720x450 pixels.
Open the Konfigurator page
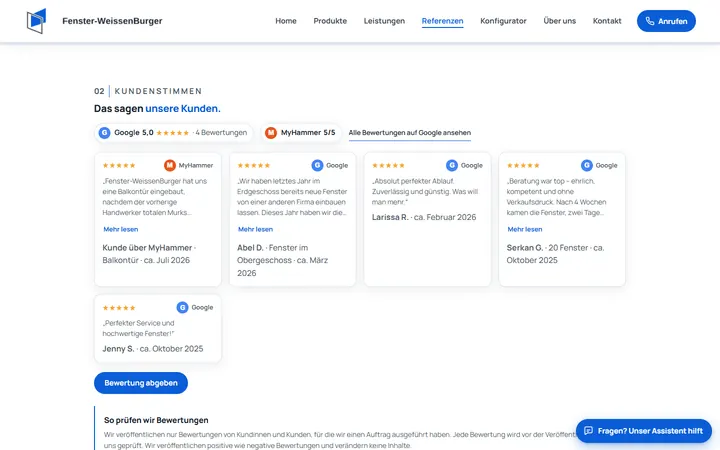pyautogui.click(x=503, y=21)
